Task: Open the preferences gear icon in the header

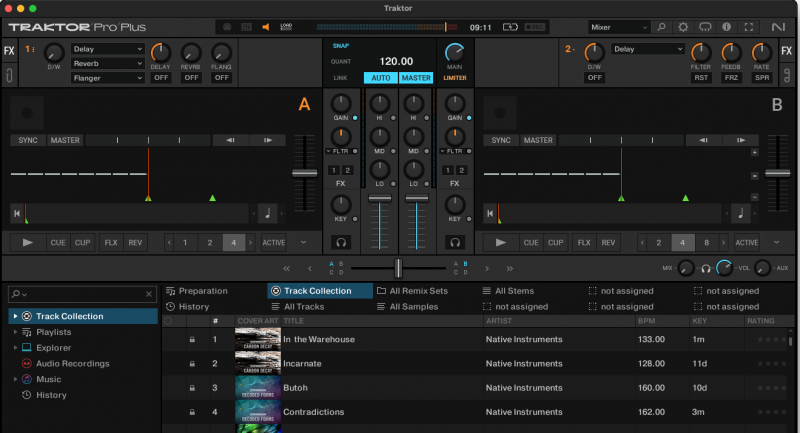Action: (x=683, y=27)
